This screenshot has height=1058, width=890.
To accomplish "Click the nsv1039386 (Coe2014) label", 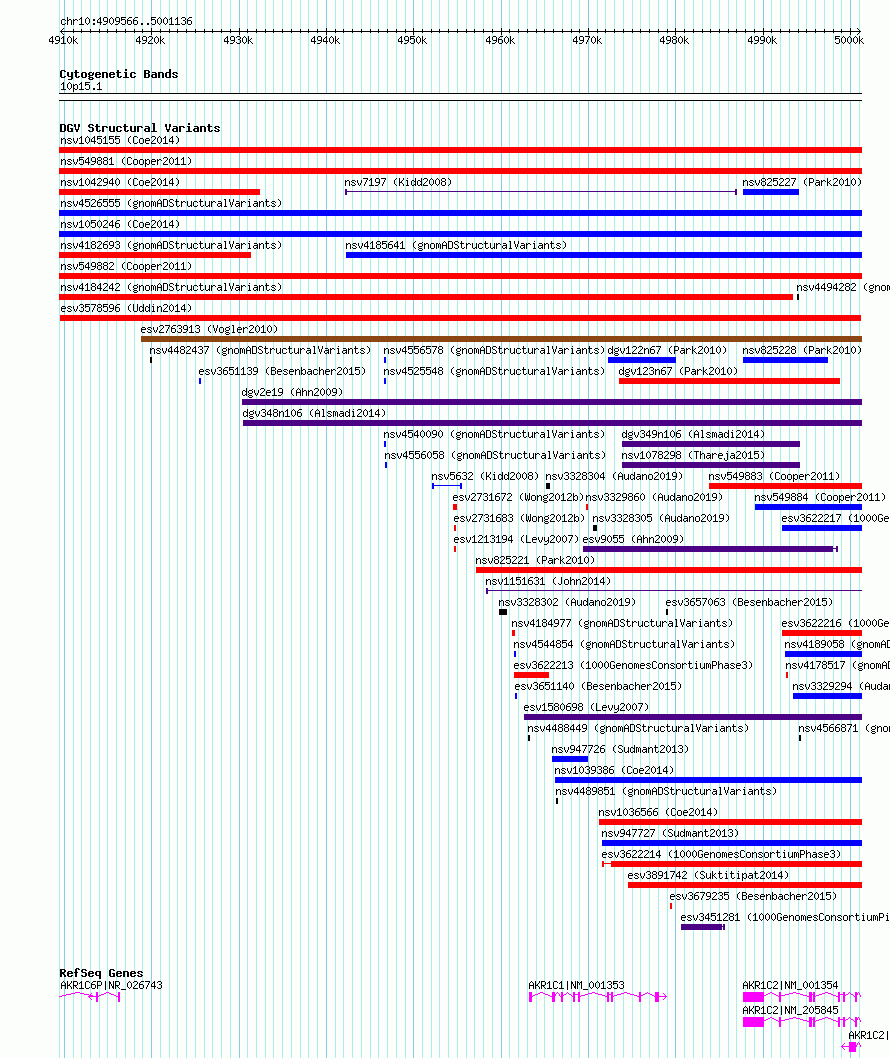I will pos(614,770).
